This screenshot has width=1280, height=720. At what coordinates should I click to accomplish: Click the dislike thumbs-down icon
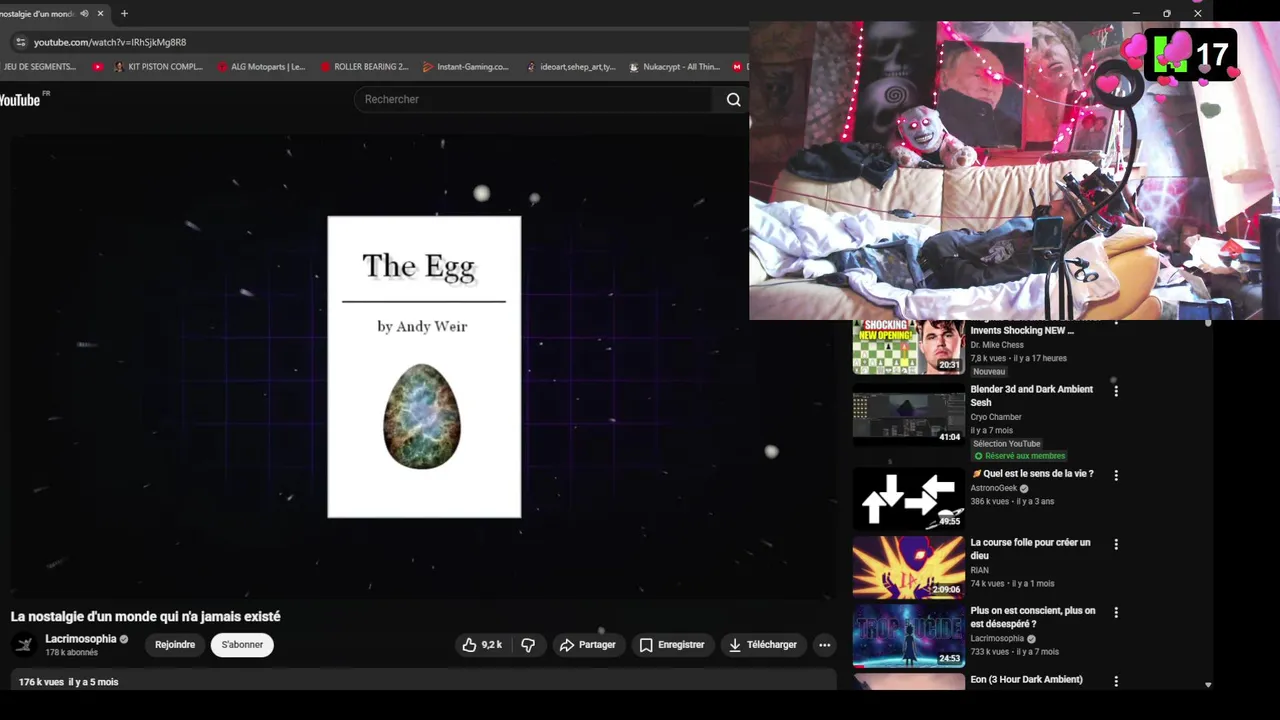[528, 645]
